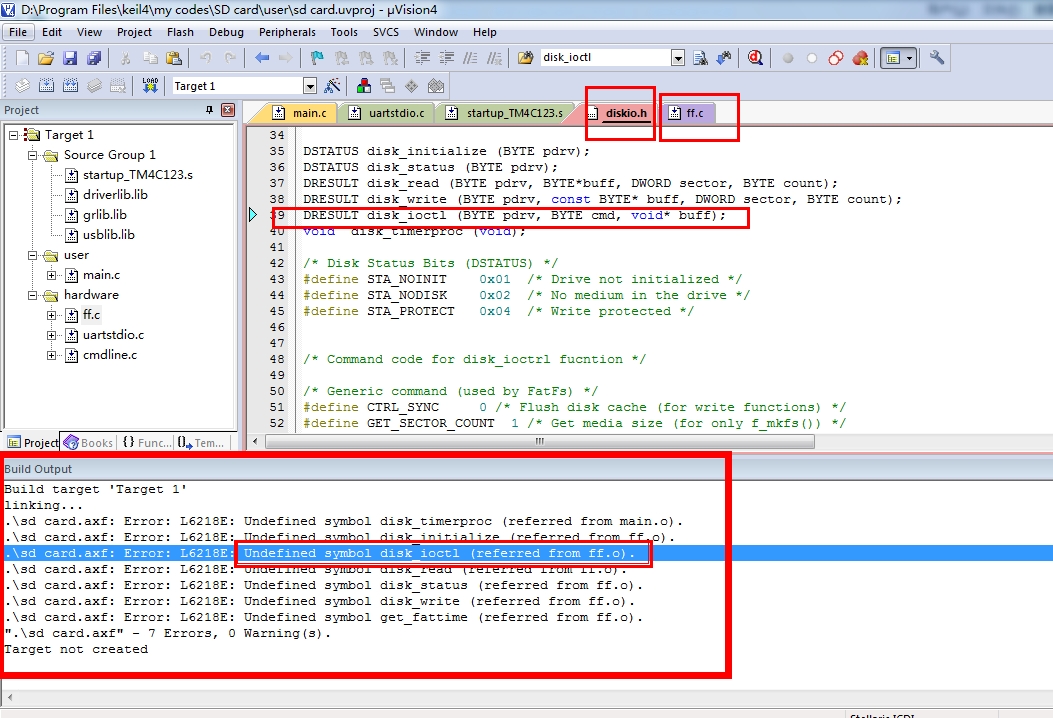
Task: Open a file using the folder icon
Action: 46,58
